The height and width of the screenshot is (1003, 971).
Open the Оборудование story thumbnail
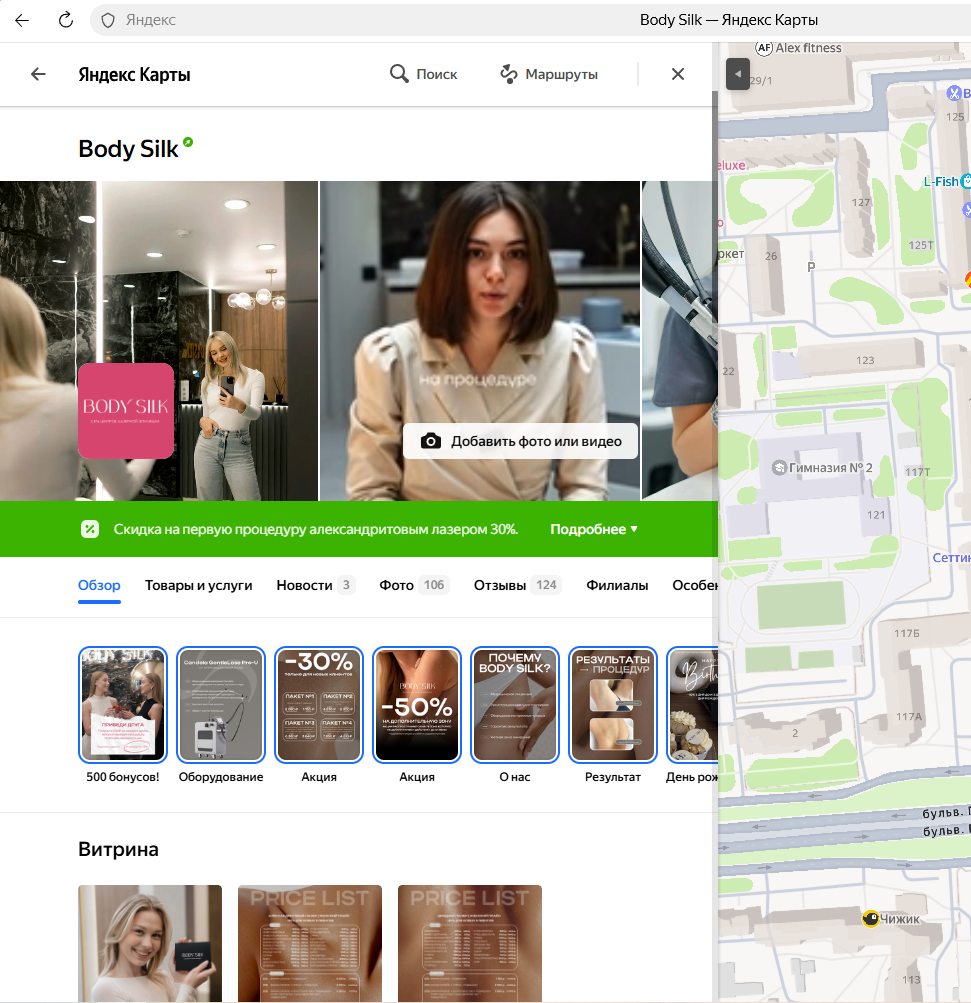pos(221,705)
